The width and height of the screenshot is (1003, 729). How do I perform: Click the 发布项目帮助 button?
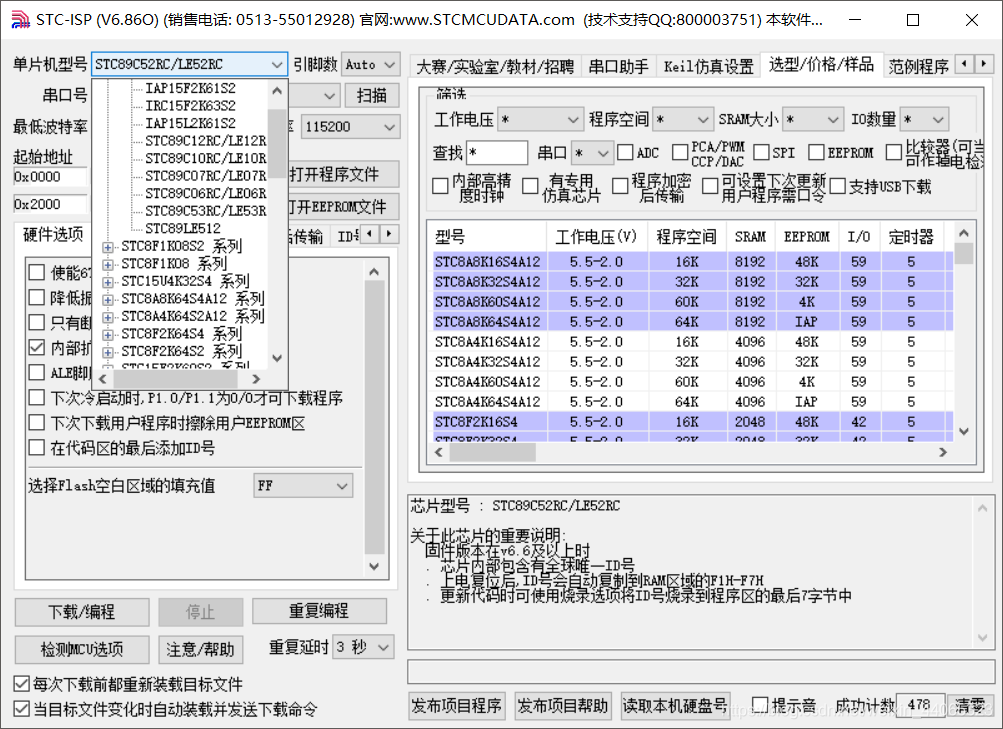(x=563, y=706)
